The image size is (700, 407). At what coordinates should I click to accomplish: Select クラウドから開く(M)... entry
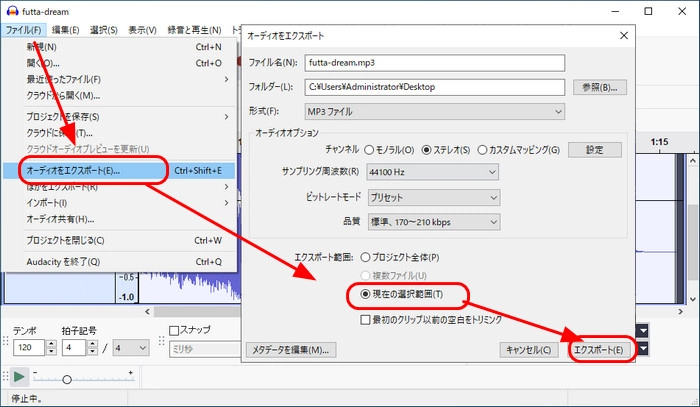coord(119,95)
